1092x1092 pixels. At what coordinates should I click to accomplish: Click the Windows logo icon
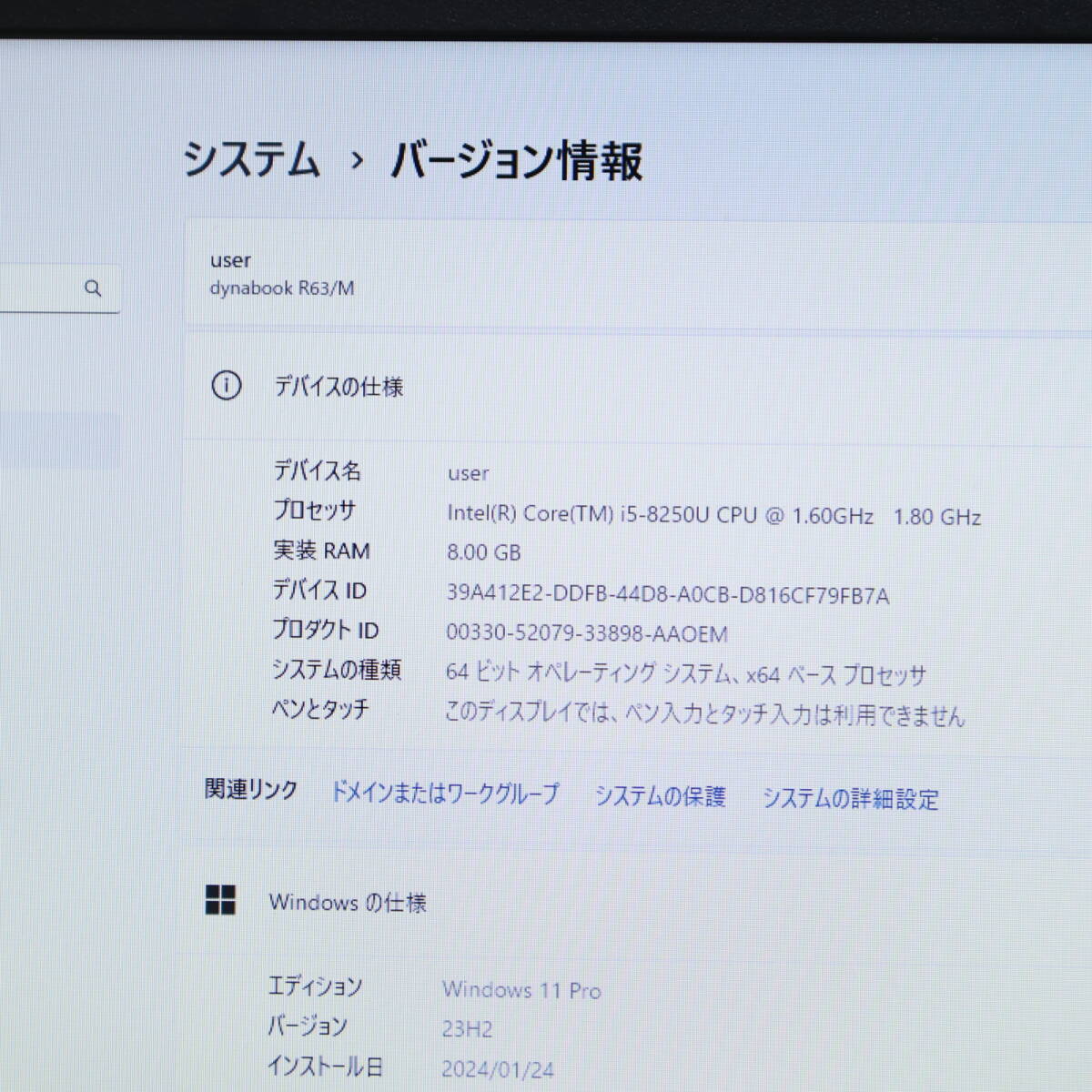(220, 900)
